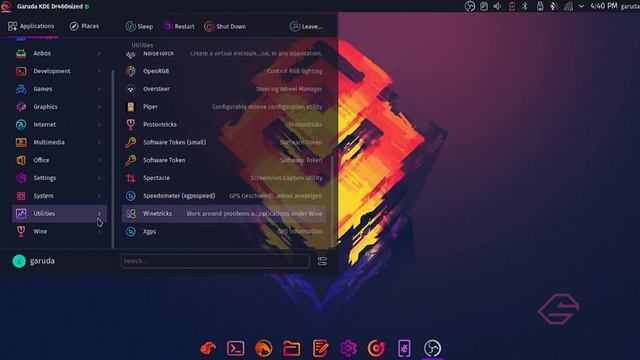Open Piper mouse configuration utility
The width and height of the screenshot is (640, 360).
(x=224, y=107)
